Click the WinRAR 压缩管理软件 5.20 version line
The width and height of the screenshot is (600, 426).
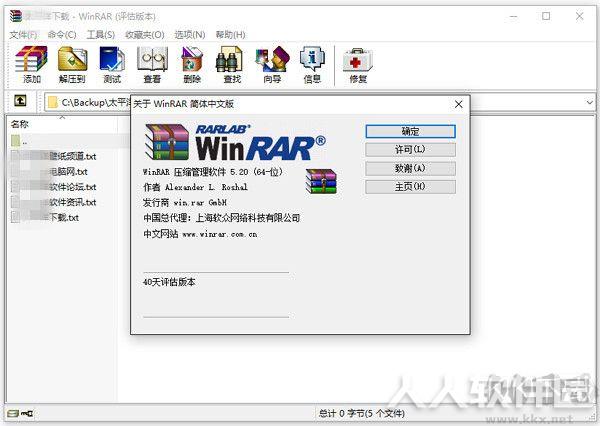coord(213,172)
